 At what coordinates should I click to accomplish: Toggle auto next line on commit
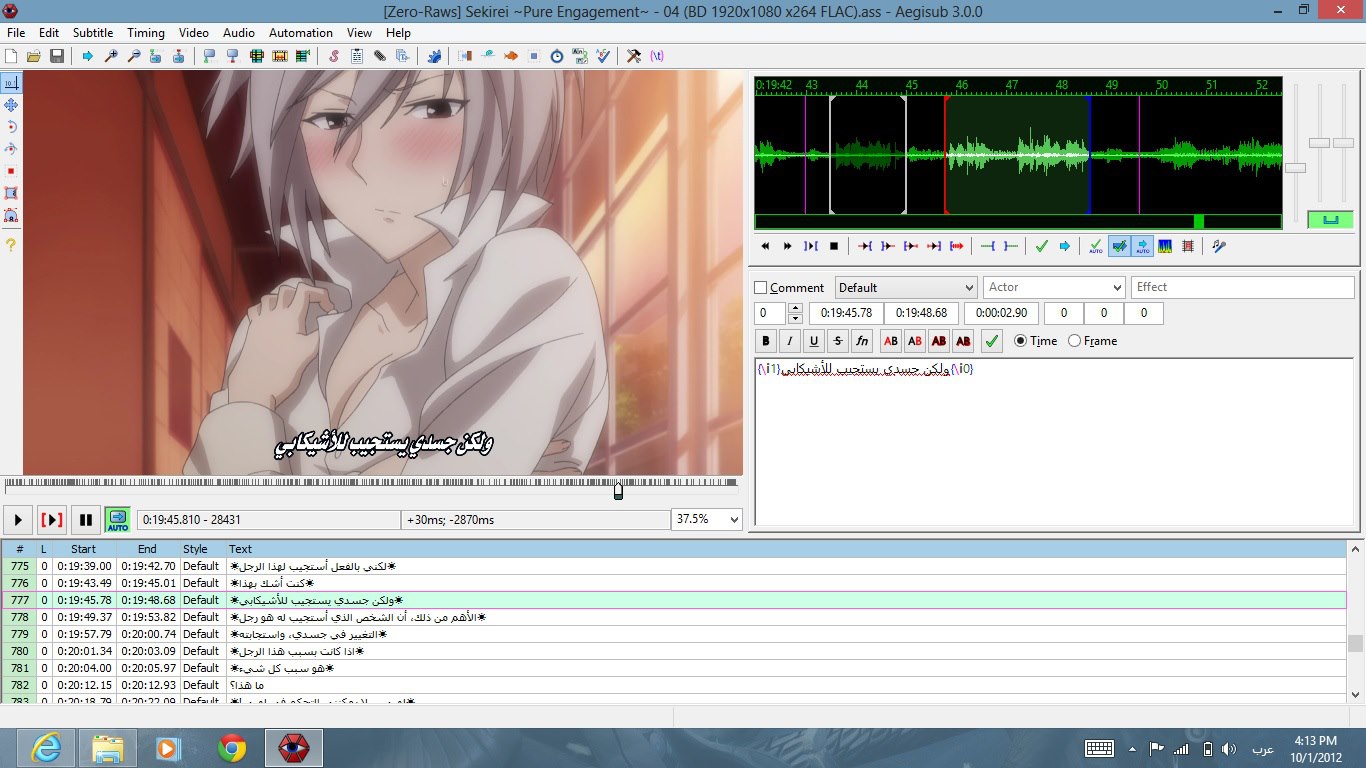1119,246
